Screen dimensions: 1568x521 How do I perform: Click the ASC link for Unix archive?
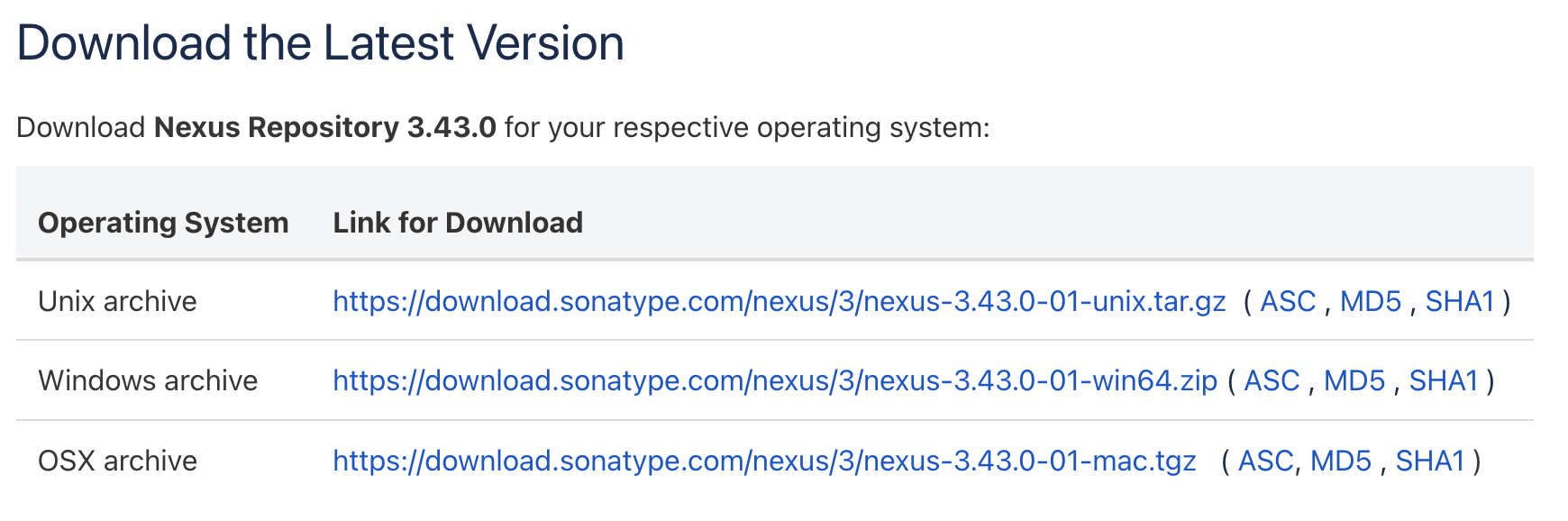1288,301
